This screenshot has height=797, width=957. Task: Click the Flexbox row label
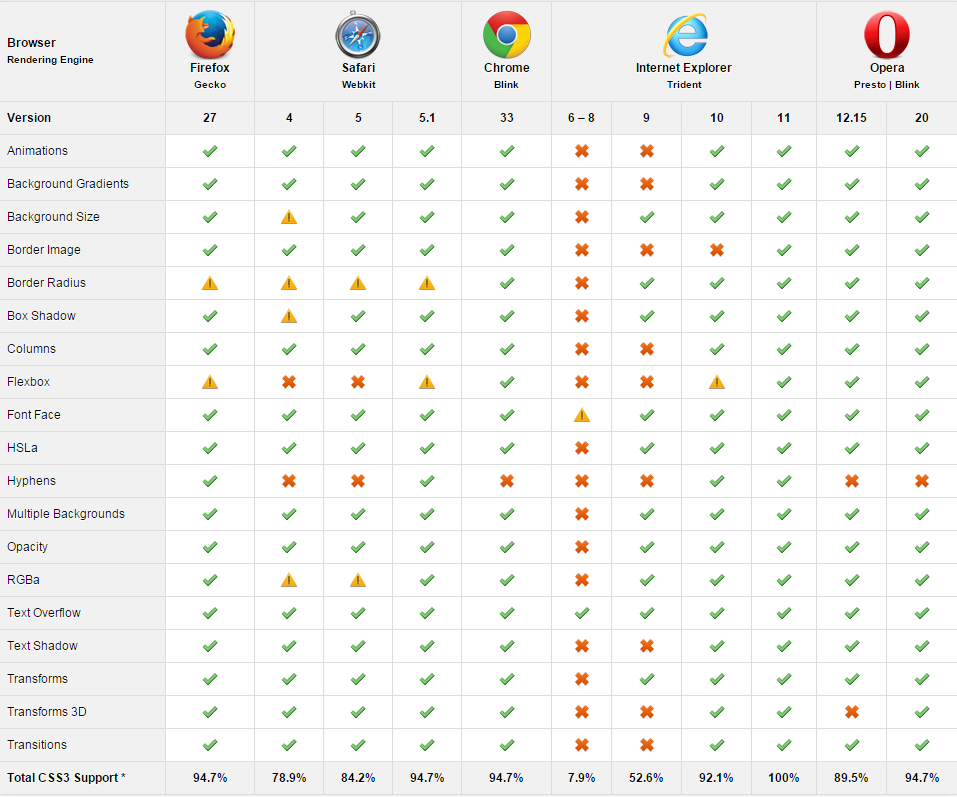pyautogui.click(x=29, y=382)
